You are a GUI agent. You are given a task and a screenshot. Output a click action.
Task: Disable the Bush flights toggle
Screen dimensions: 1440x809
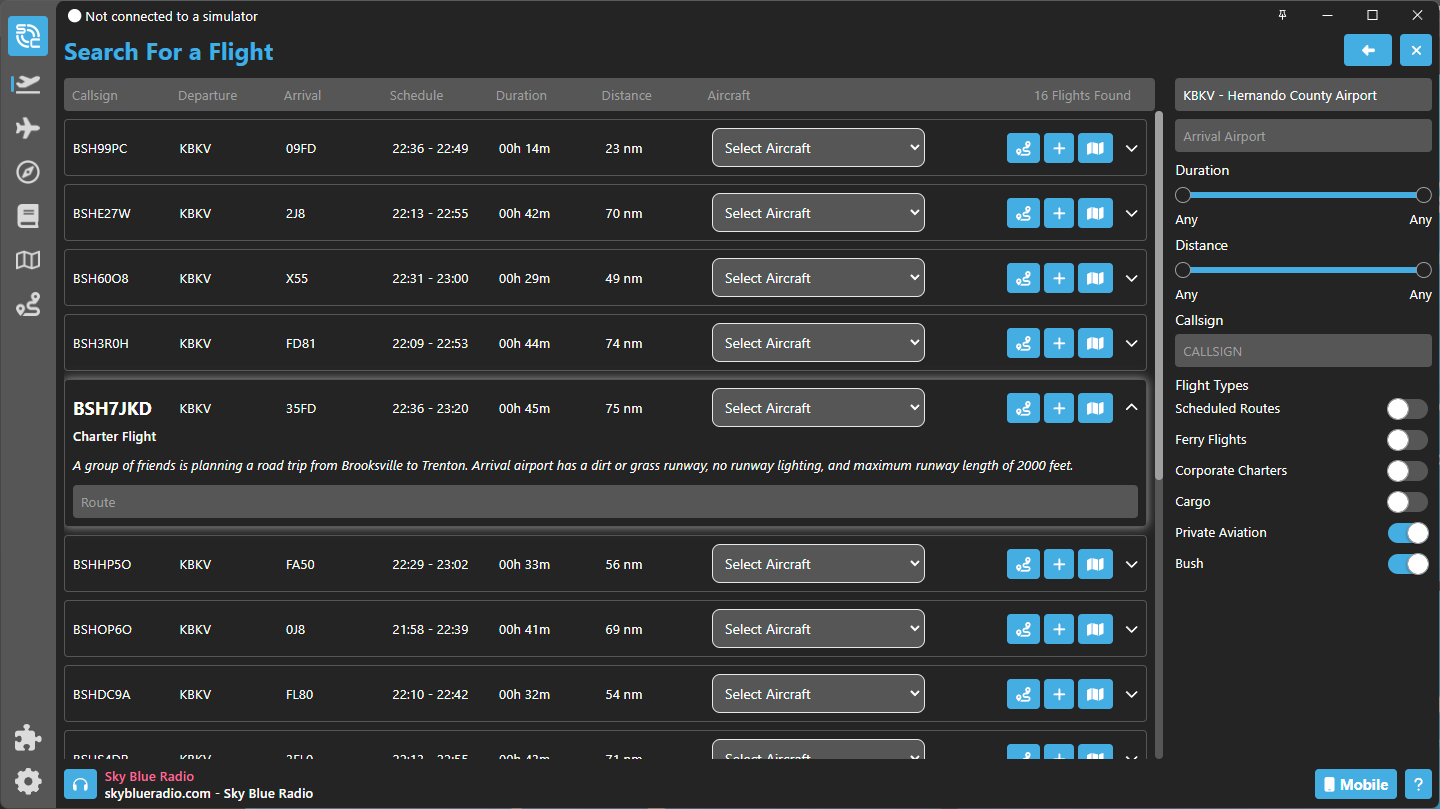1407,564
